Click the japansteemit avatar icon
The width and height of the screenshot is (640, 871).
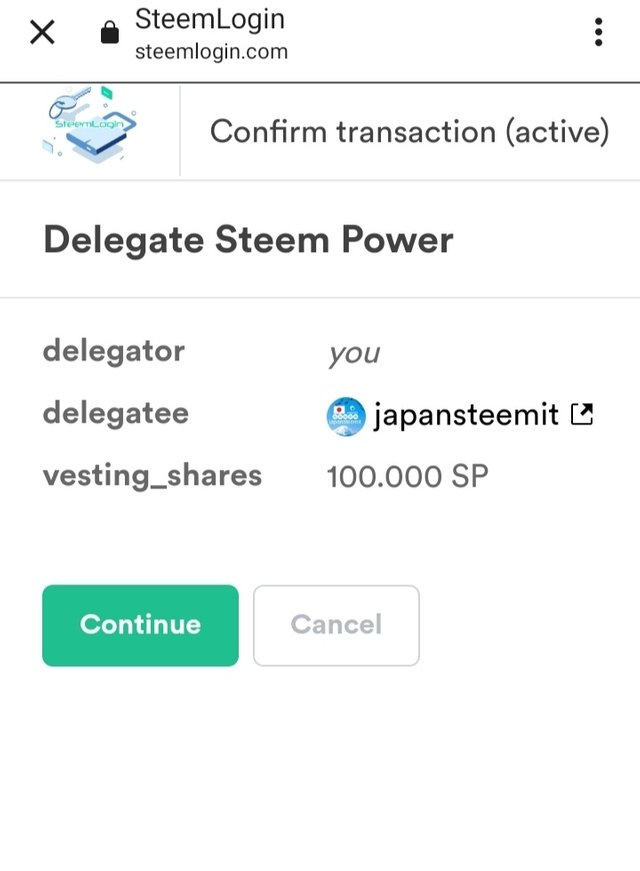point(346,415)
